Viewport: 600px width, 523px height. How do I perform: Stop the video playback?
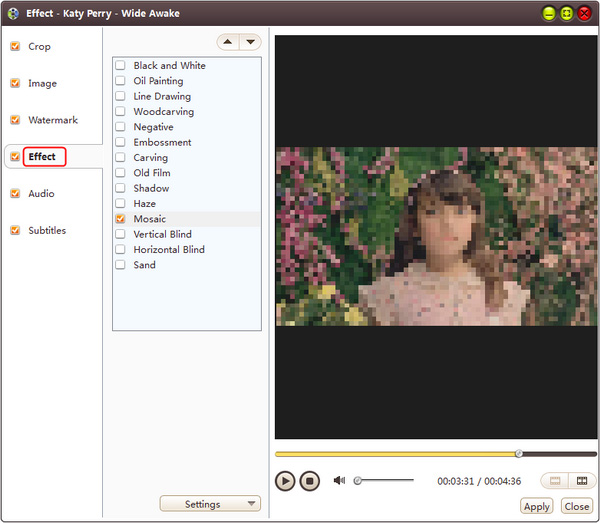pos(310,481)
